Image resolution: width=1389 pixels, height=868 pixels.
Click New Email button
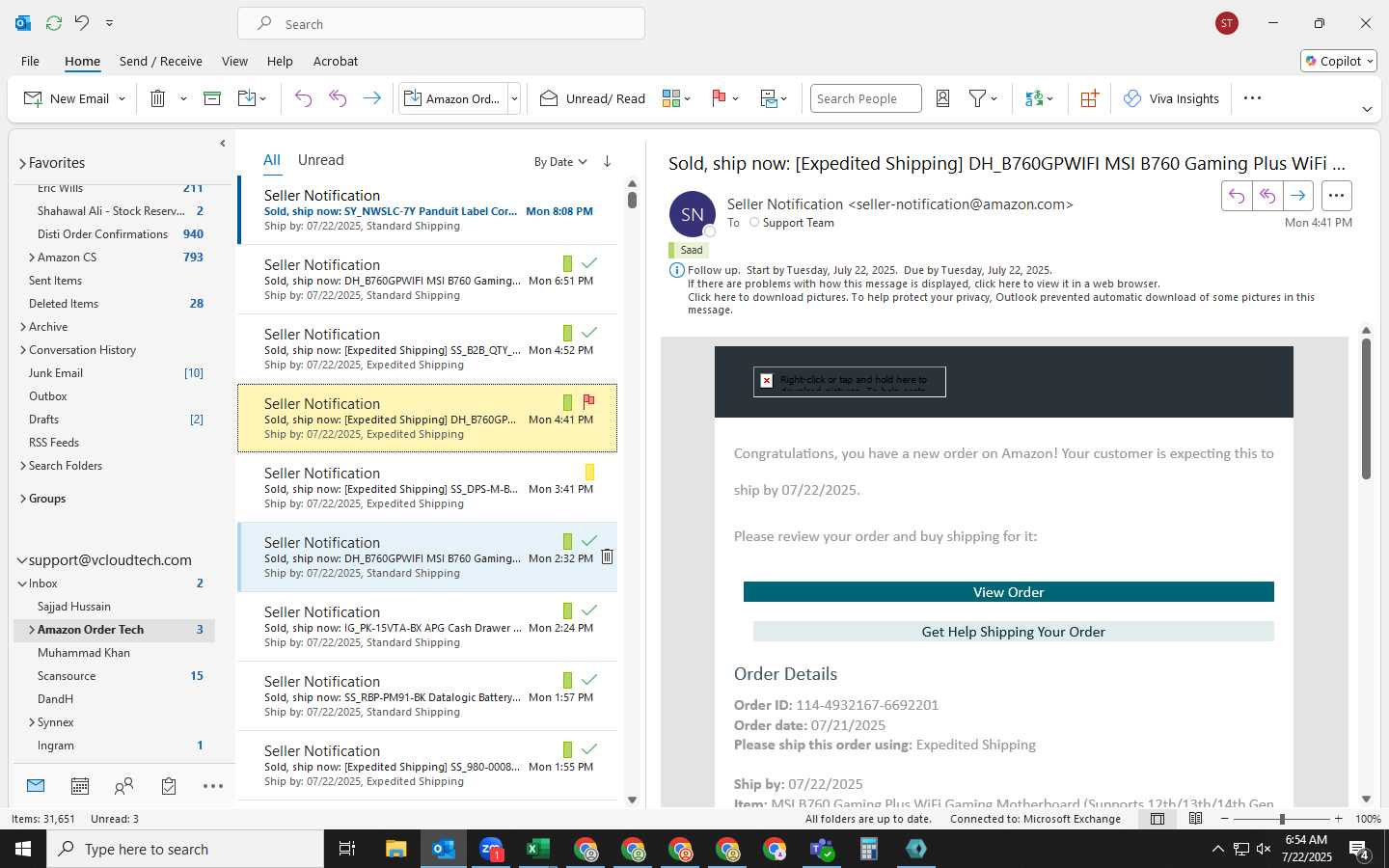pyautogui.click(x=66, y=98)
